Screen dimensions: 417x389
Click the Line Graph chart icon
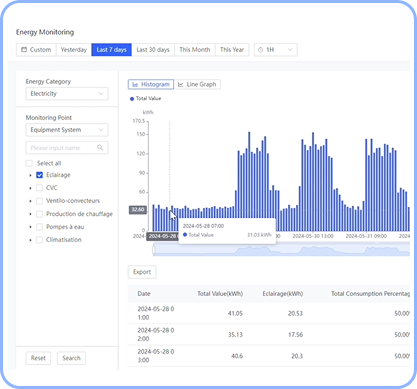click(181, 85)
